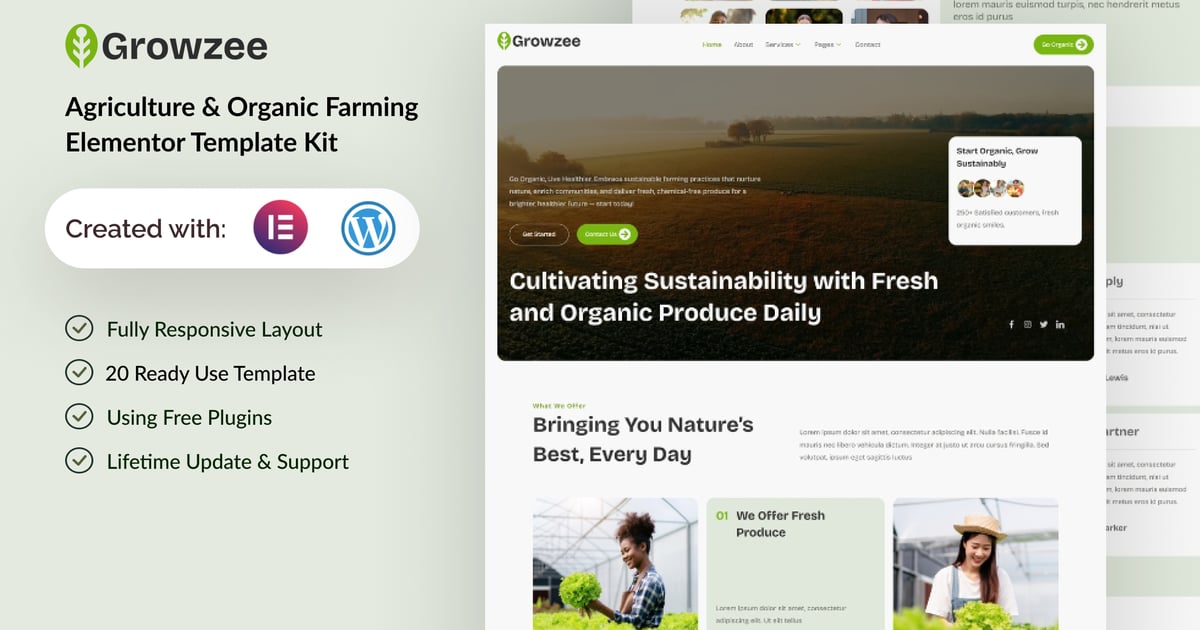Click the customer avatars in Start Organic card
Viewport: 1200px width, 630px height.
[x=991, y=188]
